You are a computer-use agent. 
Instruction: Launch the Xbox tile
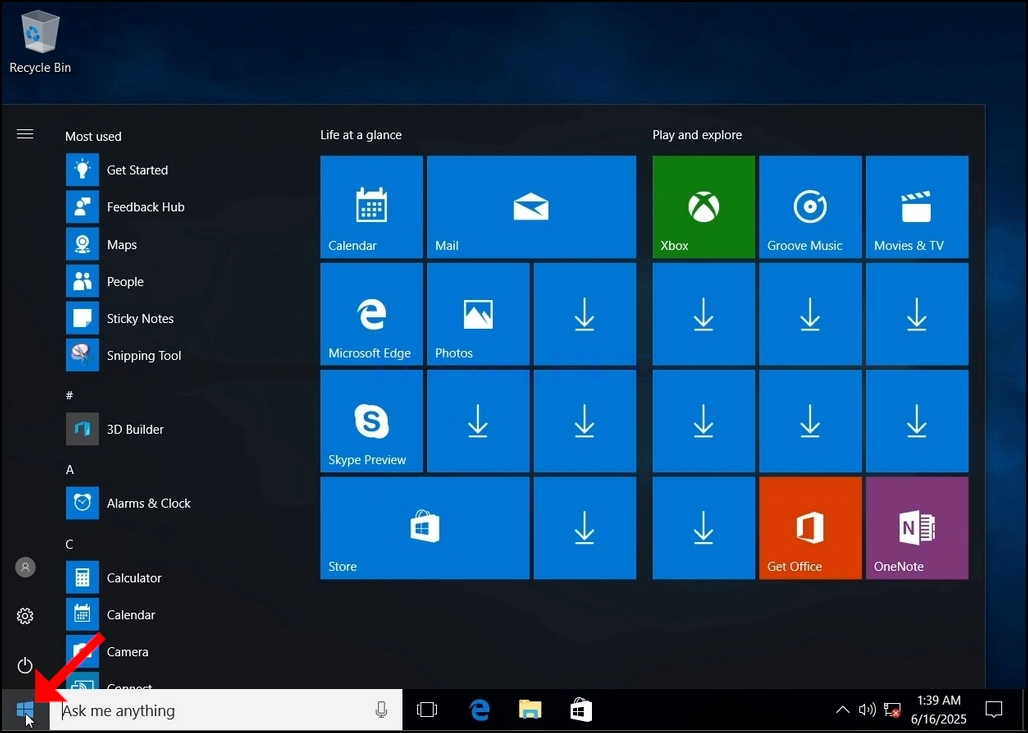pos(703,207)
